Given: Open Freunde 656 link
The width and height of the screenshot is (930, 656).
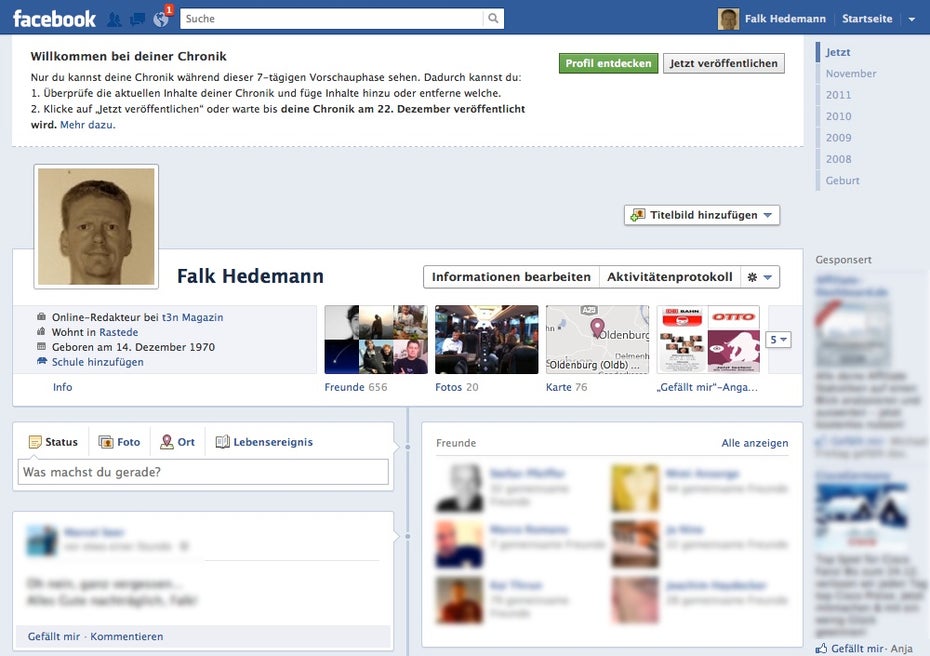Looking at the screenshot, I should [x=356, y=387].
